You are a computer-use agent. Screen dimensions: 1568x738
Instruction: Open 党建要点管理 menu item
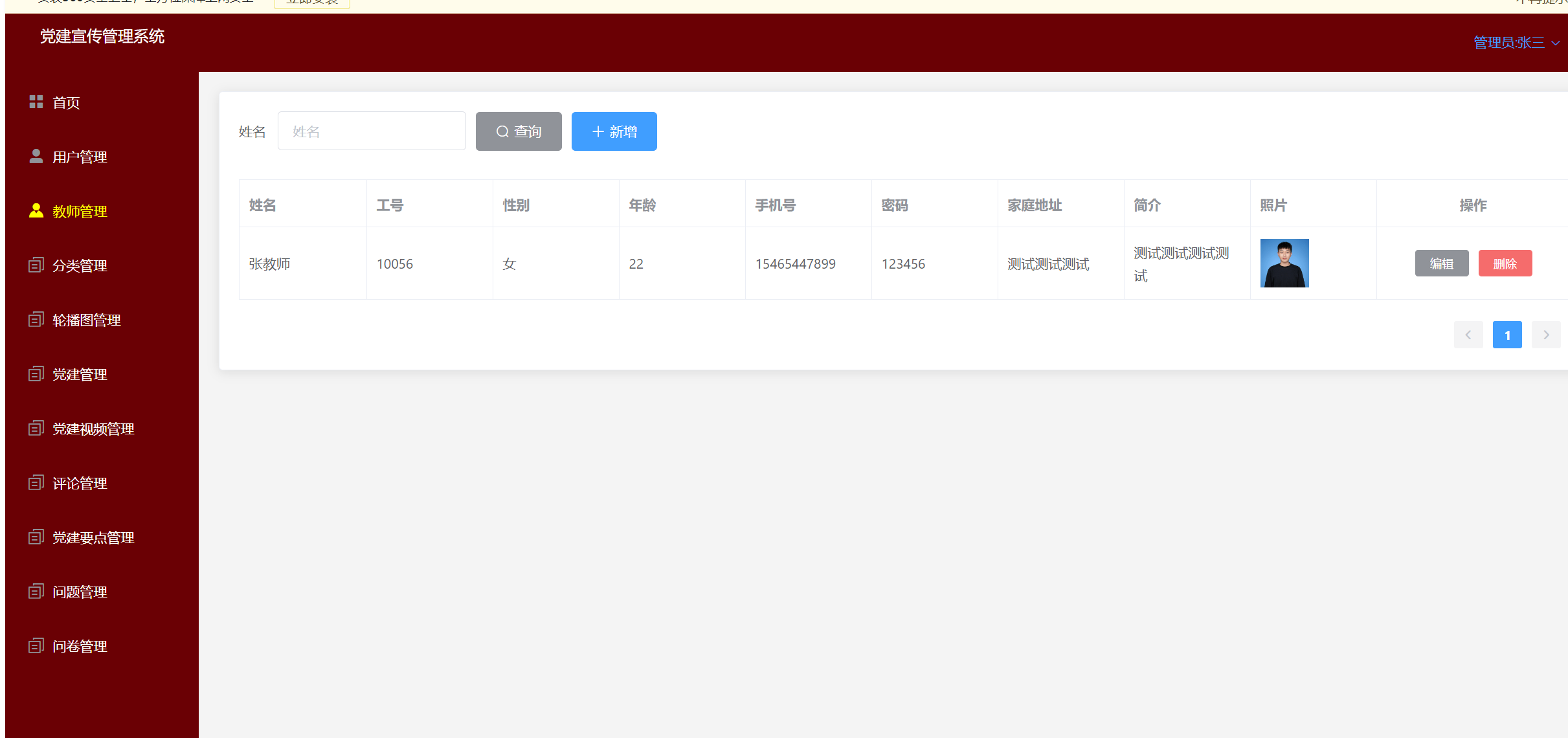pyautogui.click(x=102, y=537)
